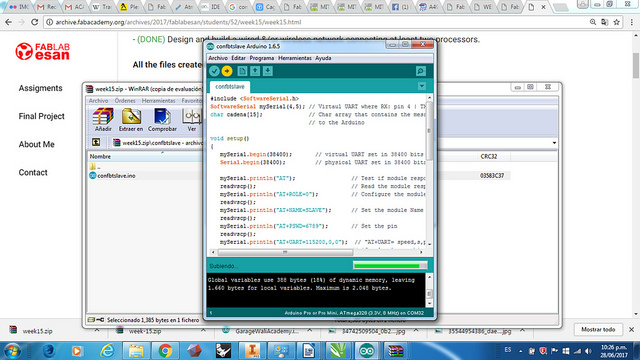Select confbtslave.ino file in WinRAR list
Image resolution: width=640 pixels, height=360 pixels.
[x=116, y=176]
